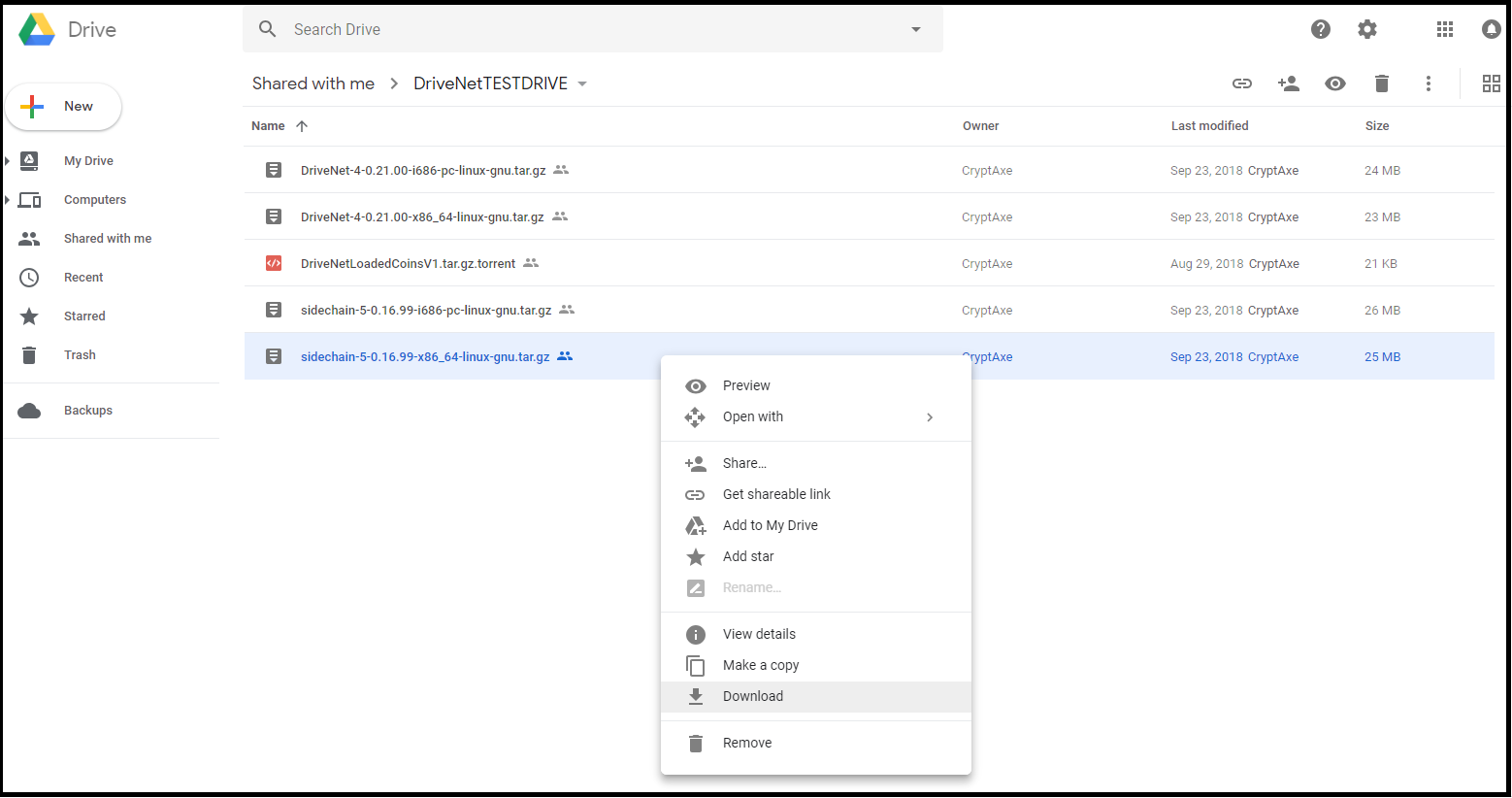Image resolution: width=1512 pixels, height=798 pixels.
Task: Open My Drive in the sidebar
Action: tap(88, 161)
